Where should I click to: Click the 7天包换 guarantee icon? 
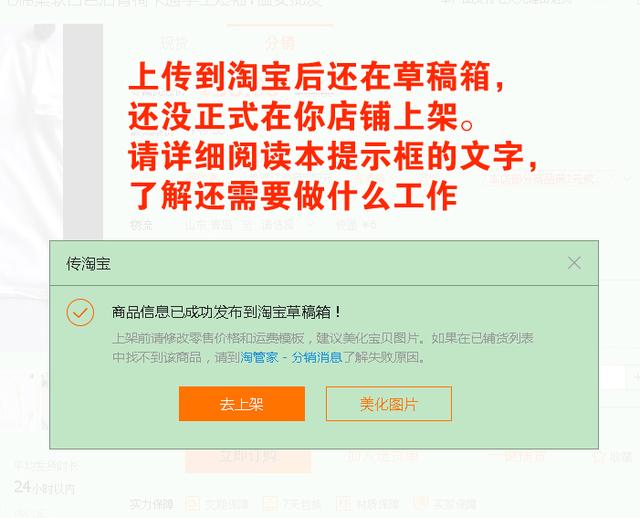270,504
